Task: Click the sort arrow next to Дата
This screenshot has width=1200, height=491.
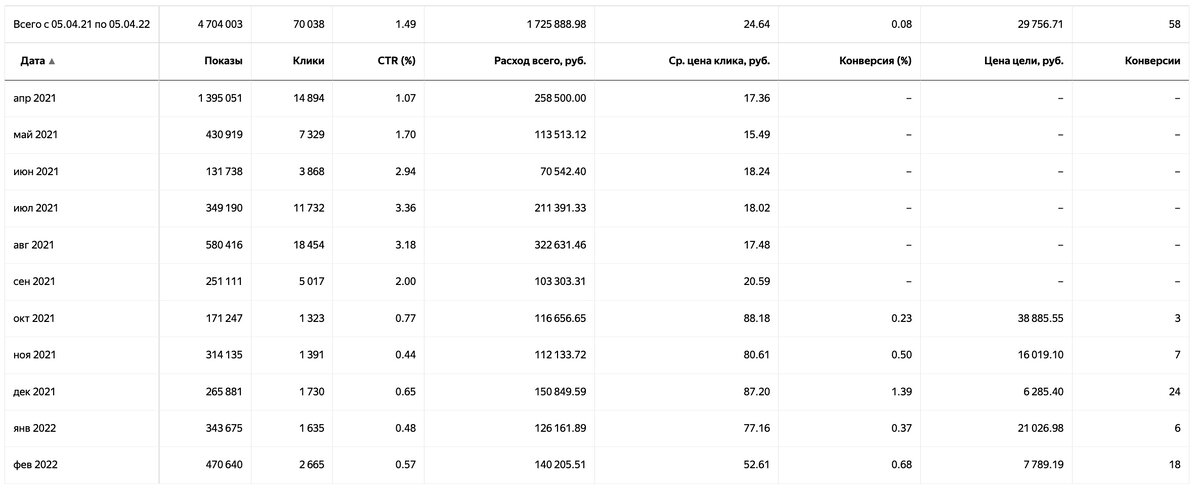Action: (52, 61)
